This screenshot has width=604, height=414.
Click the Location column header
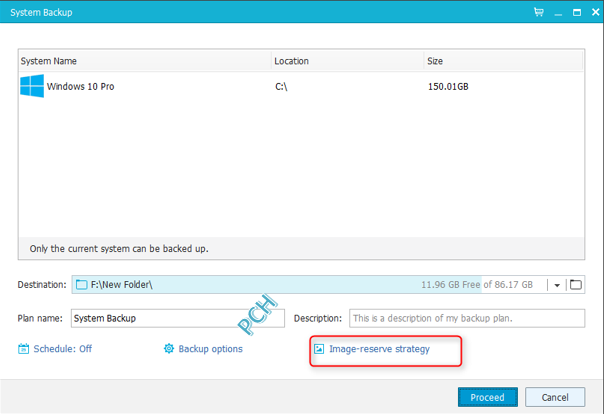pos(347,61)
